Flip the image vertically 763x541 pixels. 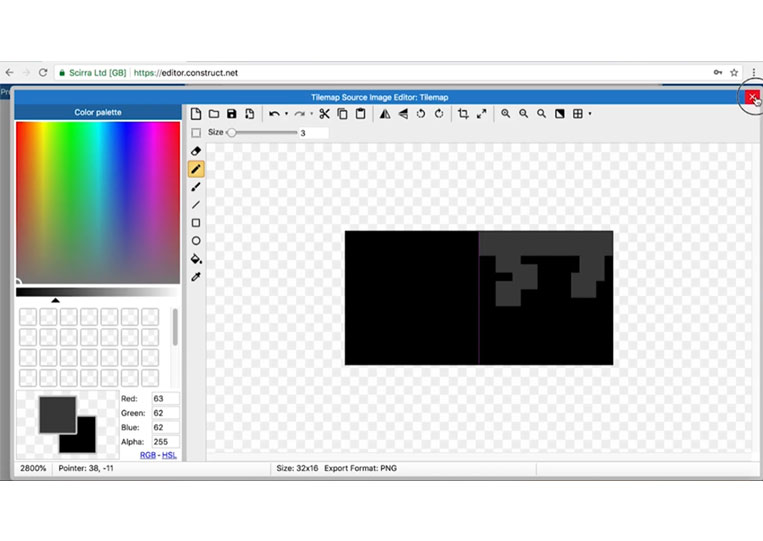tap(403, 114)
